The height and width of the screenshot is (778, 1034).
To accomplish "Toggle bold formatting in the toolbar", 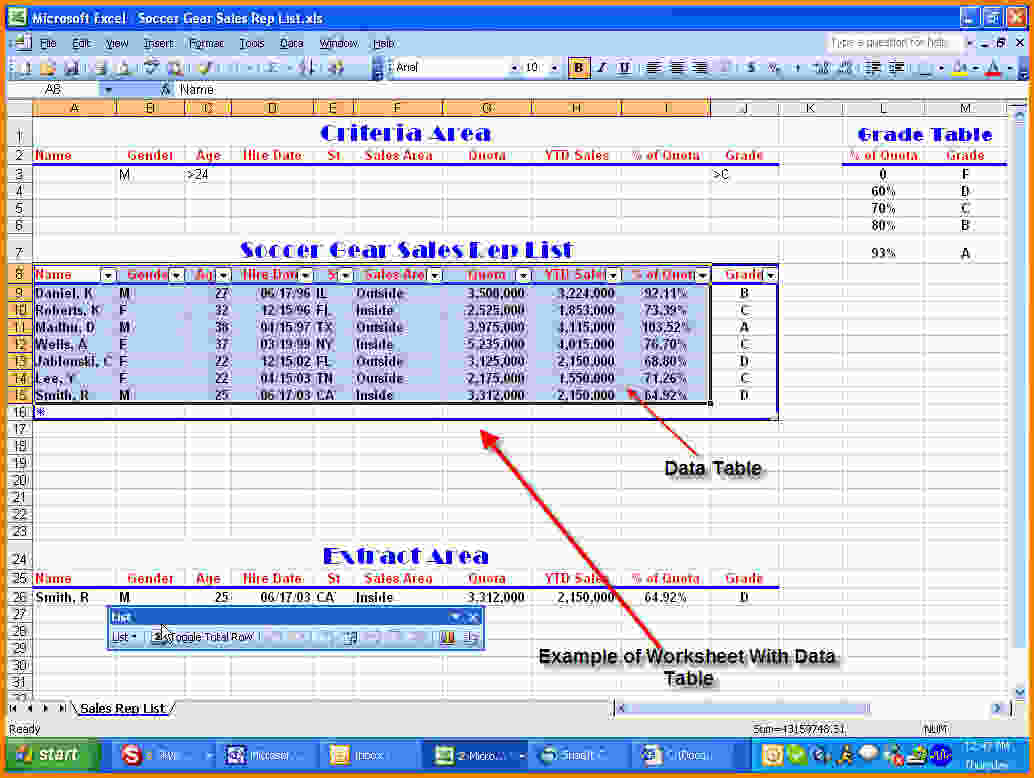I will (578, 68).
